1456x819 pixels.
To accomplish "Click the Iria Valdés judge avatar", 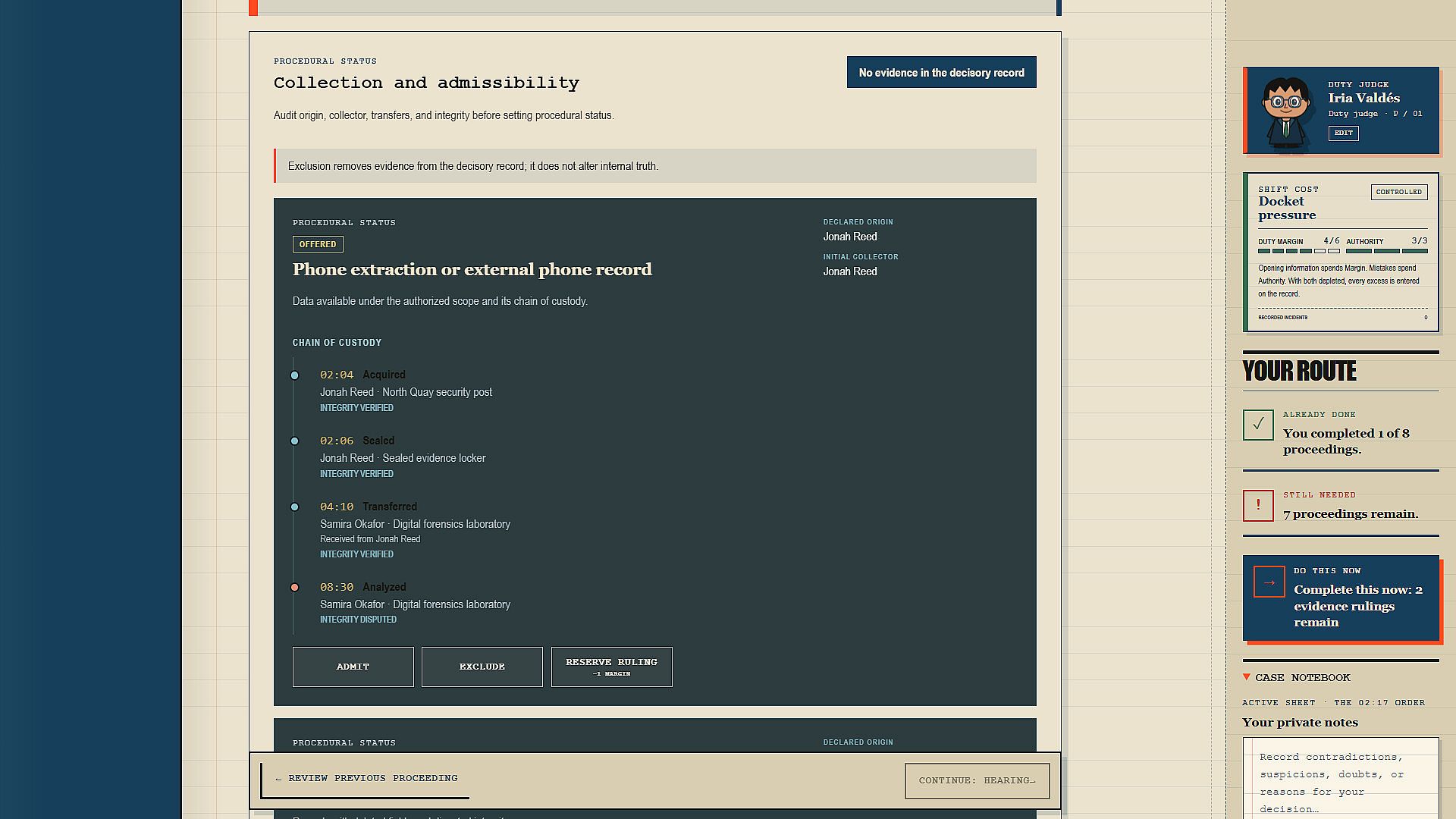I will coord(1286,112).
